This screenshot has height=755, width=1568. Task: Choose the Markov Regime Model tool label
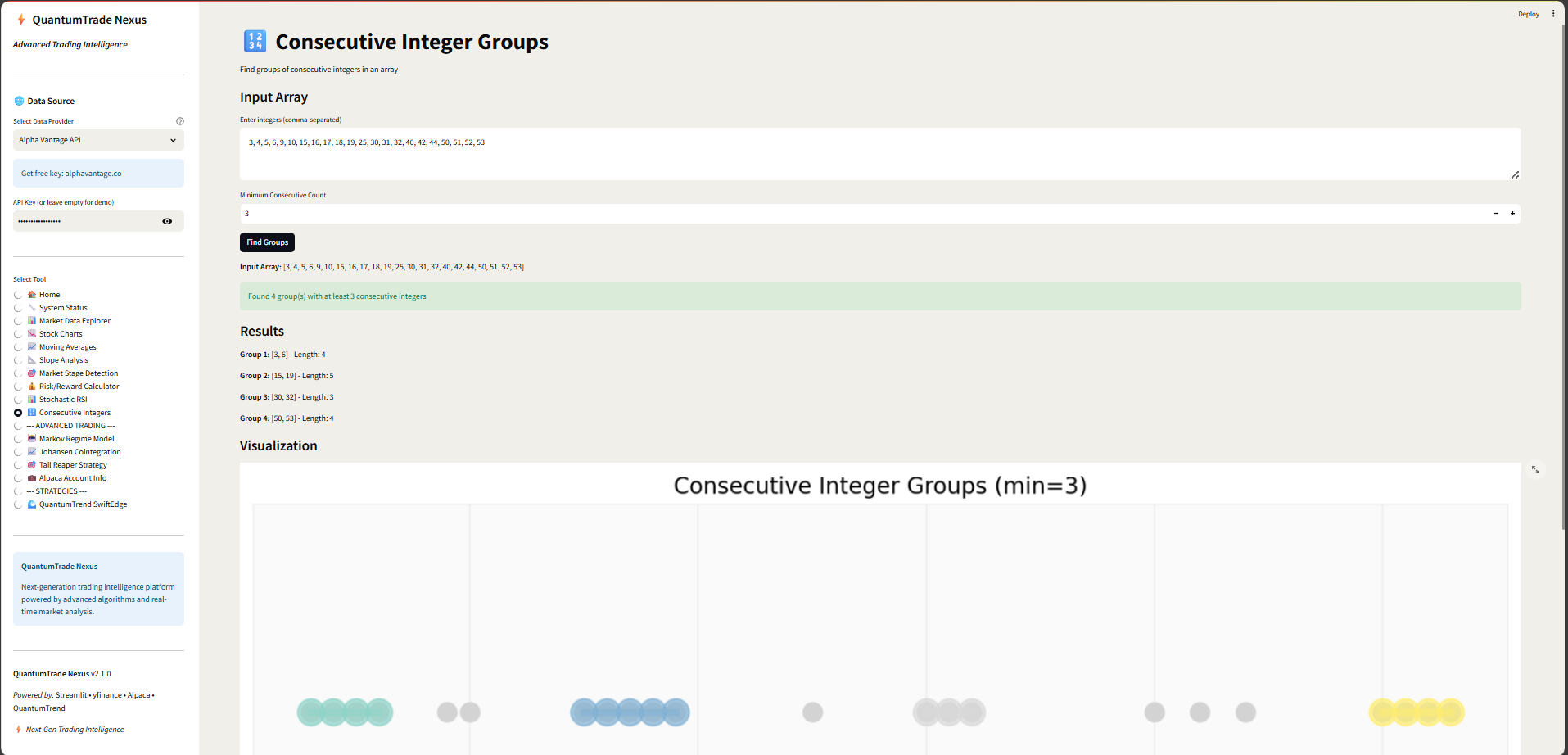point(76,439)
